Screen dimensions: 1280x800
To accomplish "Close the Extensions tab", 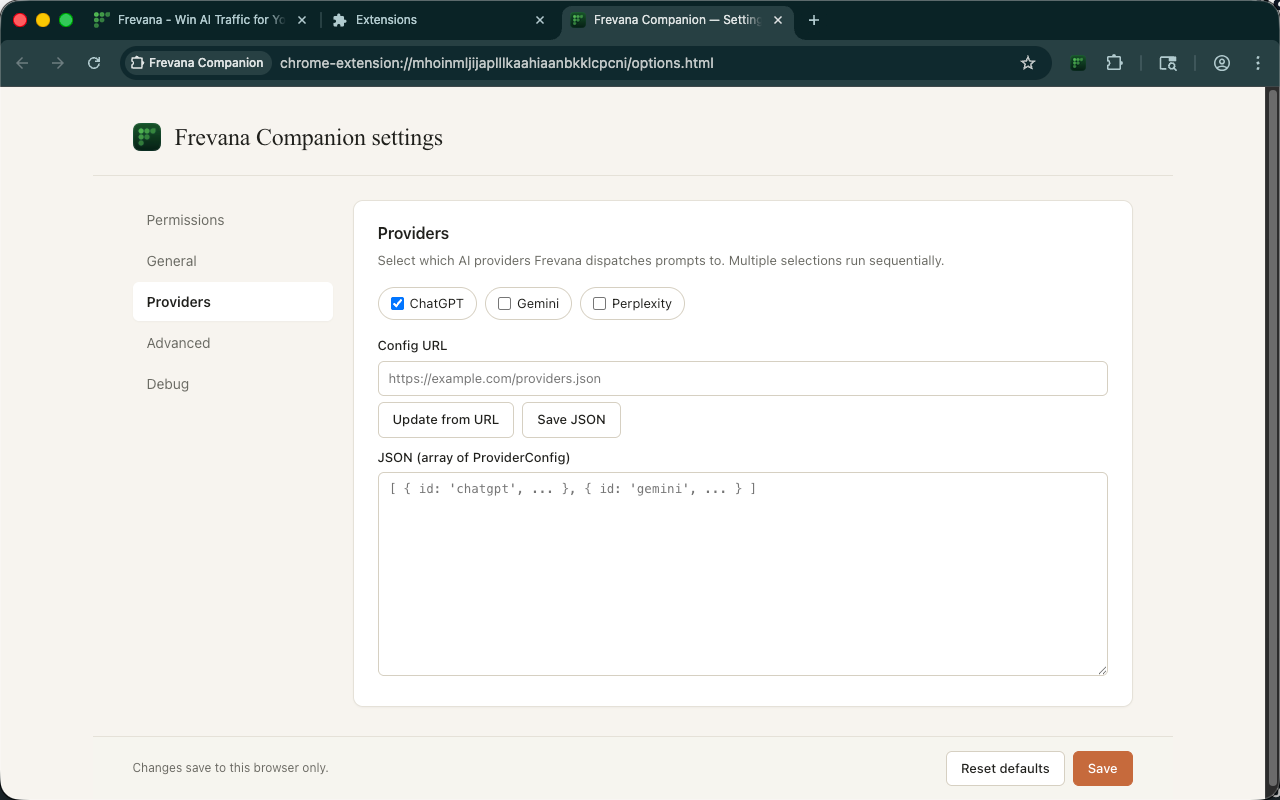I will (540, 20).
